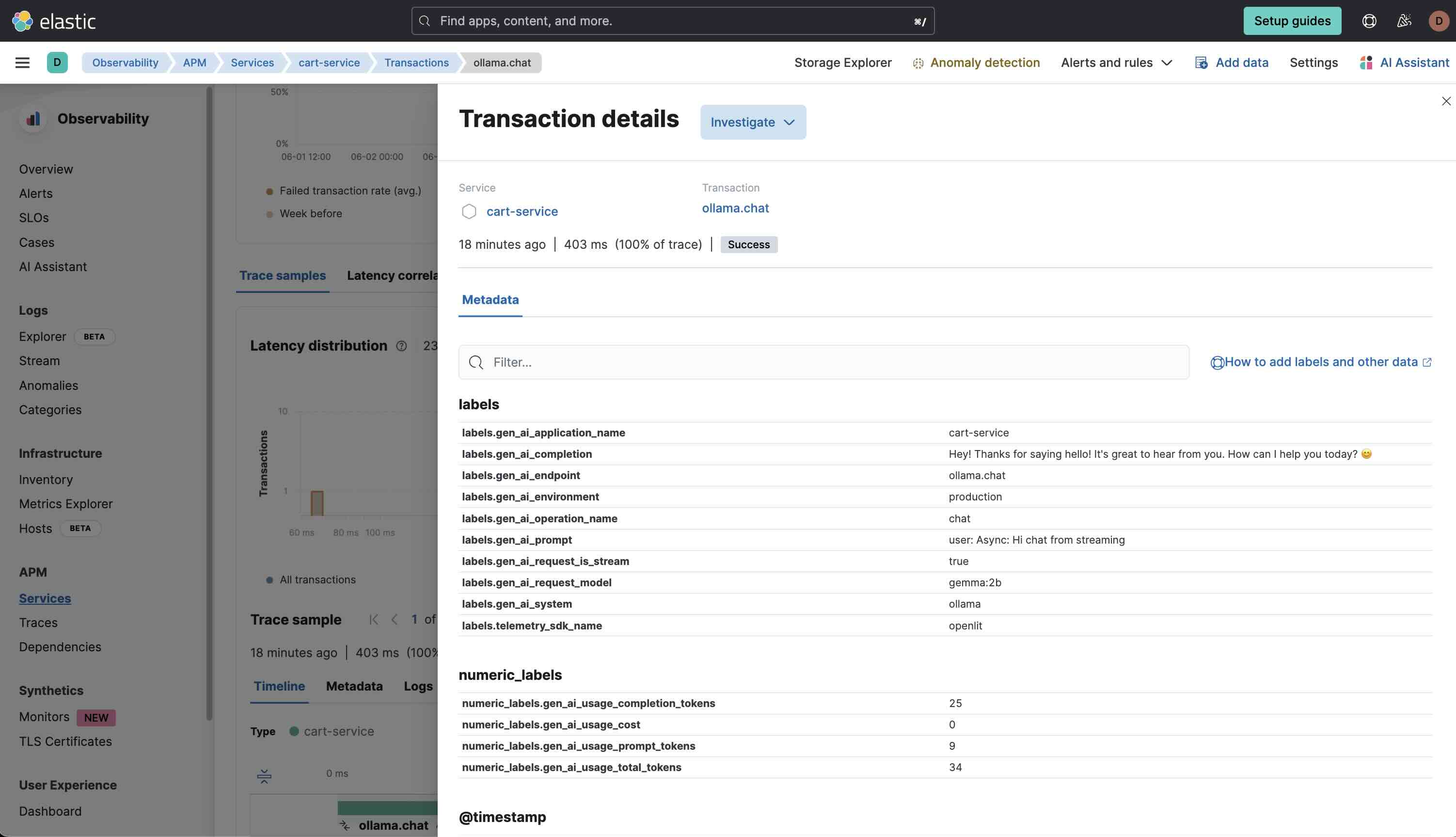Open the hamburger navigation menu

(22, 63)
